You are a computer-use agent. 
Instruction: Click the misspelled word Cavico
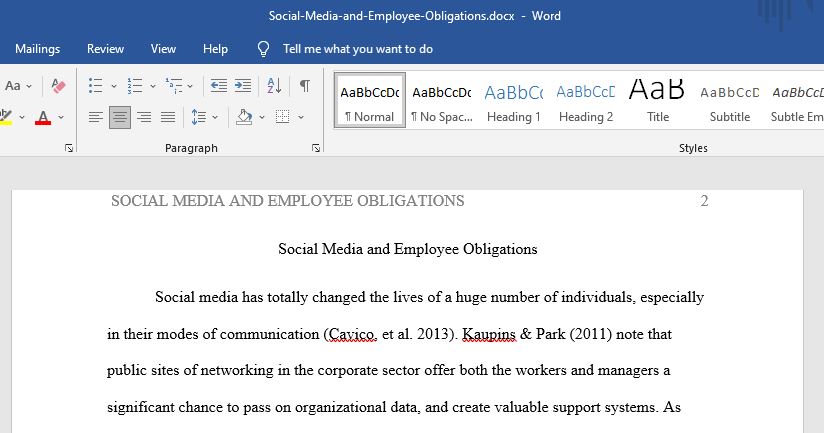(x=352, y=334)
